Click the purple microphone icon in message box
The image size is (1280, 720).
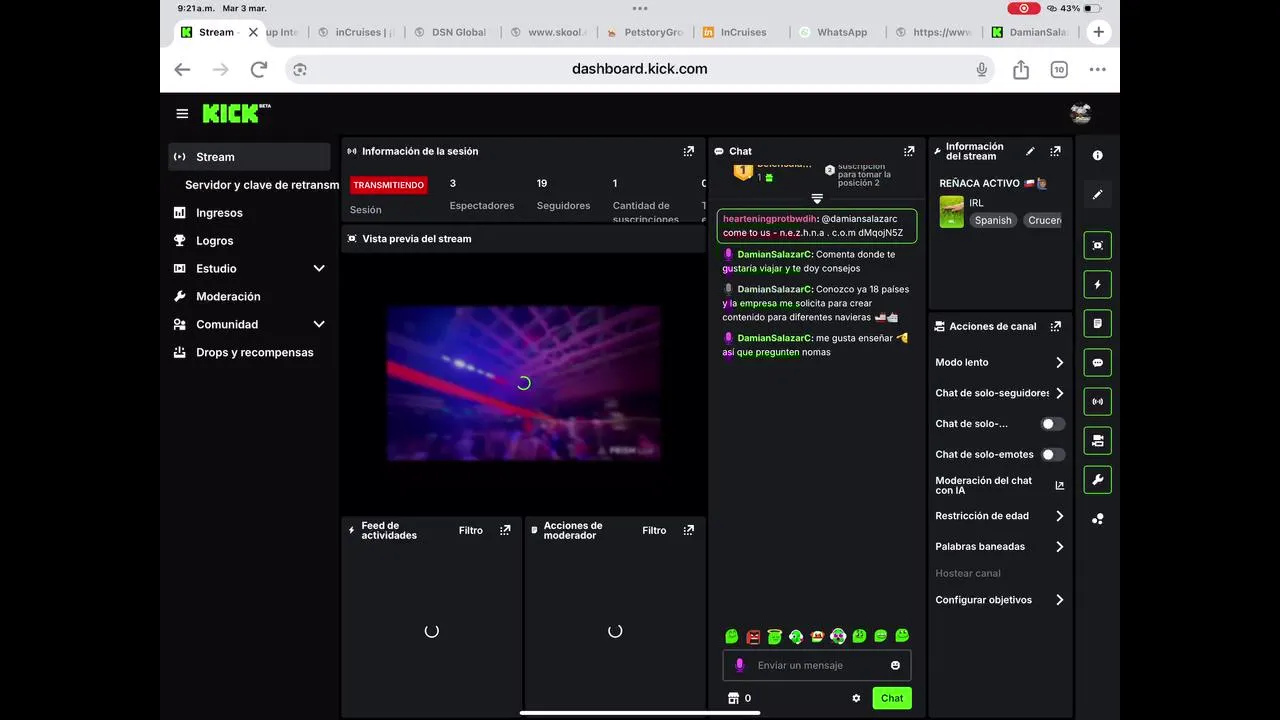click(740, 665)
